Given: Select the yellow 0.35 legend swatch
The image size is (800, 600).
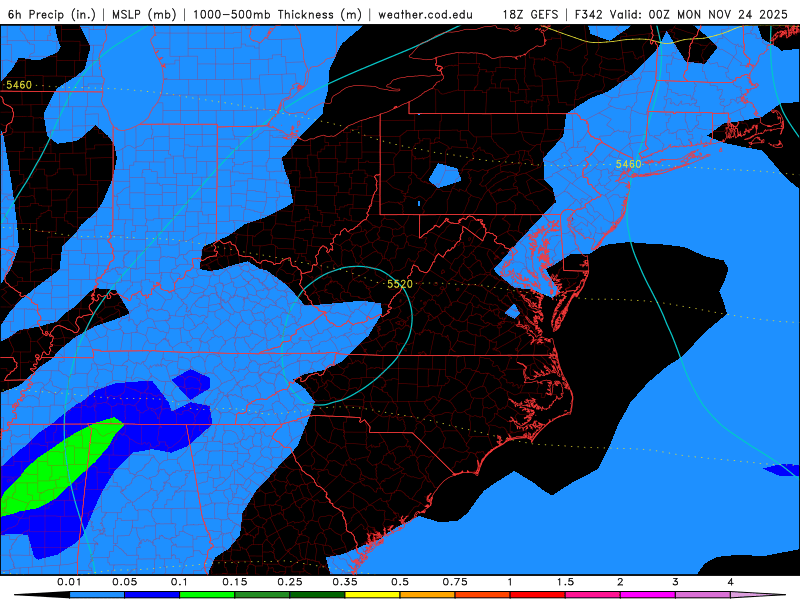Looking at the screenshot, I should [x=372, y=595].
